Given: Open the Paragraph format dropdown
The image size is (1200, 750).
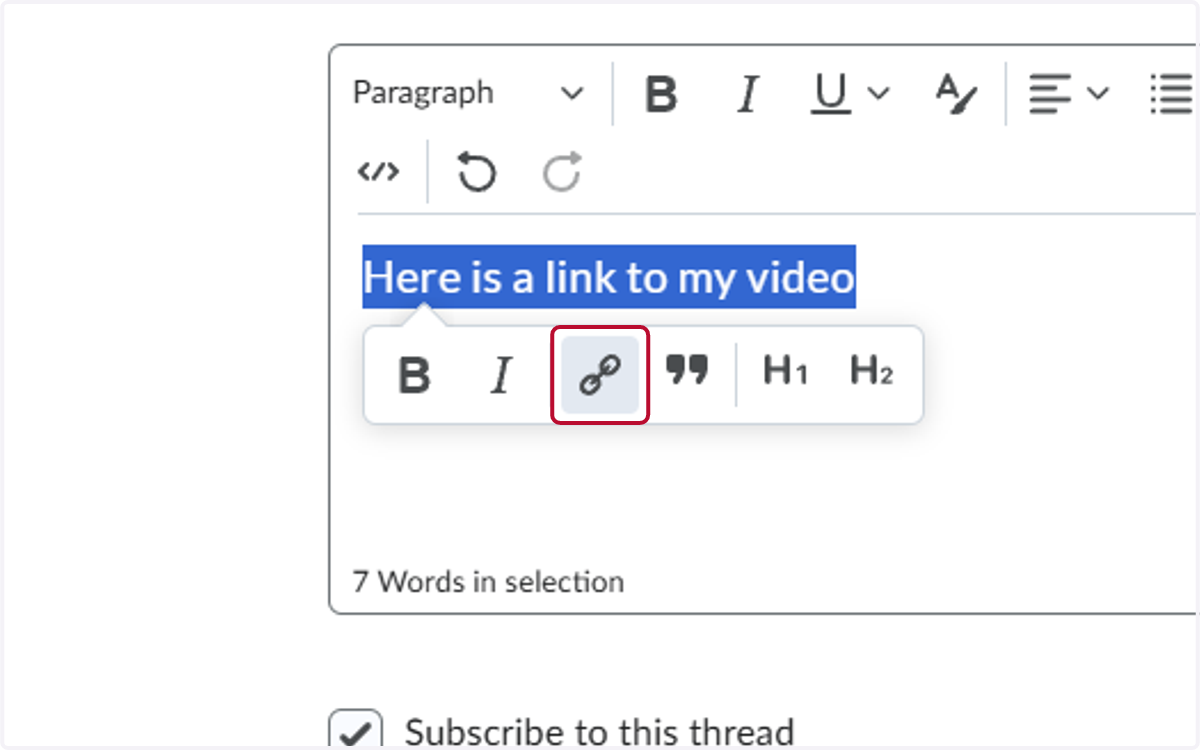Looking at the screenshot, I should coord(468,94).
